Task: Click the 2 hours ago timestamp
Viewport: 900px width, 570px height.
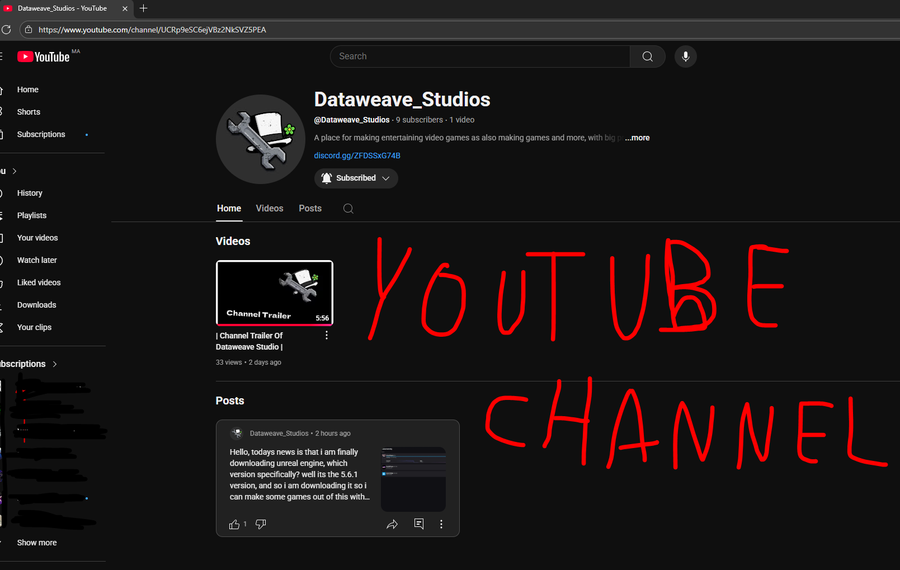Action: coord(333,433)
